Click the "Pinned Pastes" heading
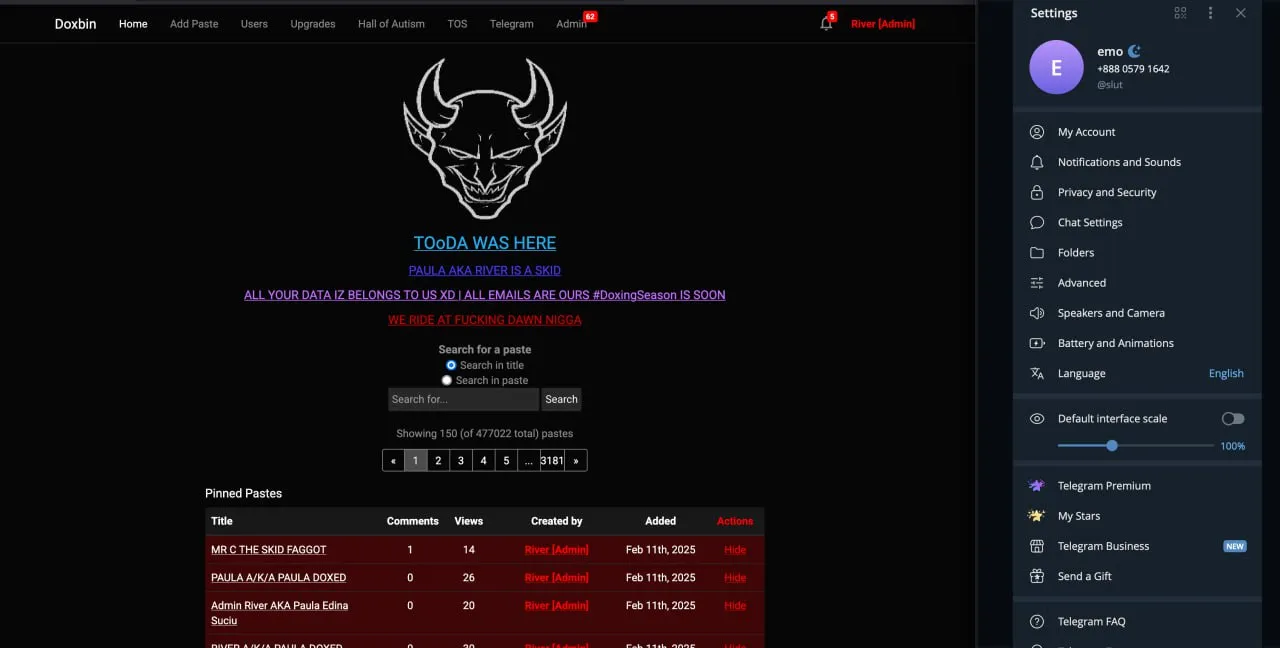 tap(244, 494)
